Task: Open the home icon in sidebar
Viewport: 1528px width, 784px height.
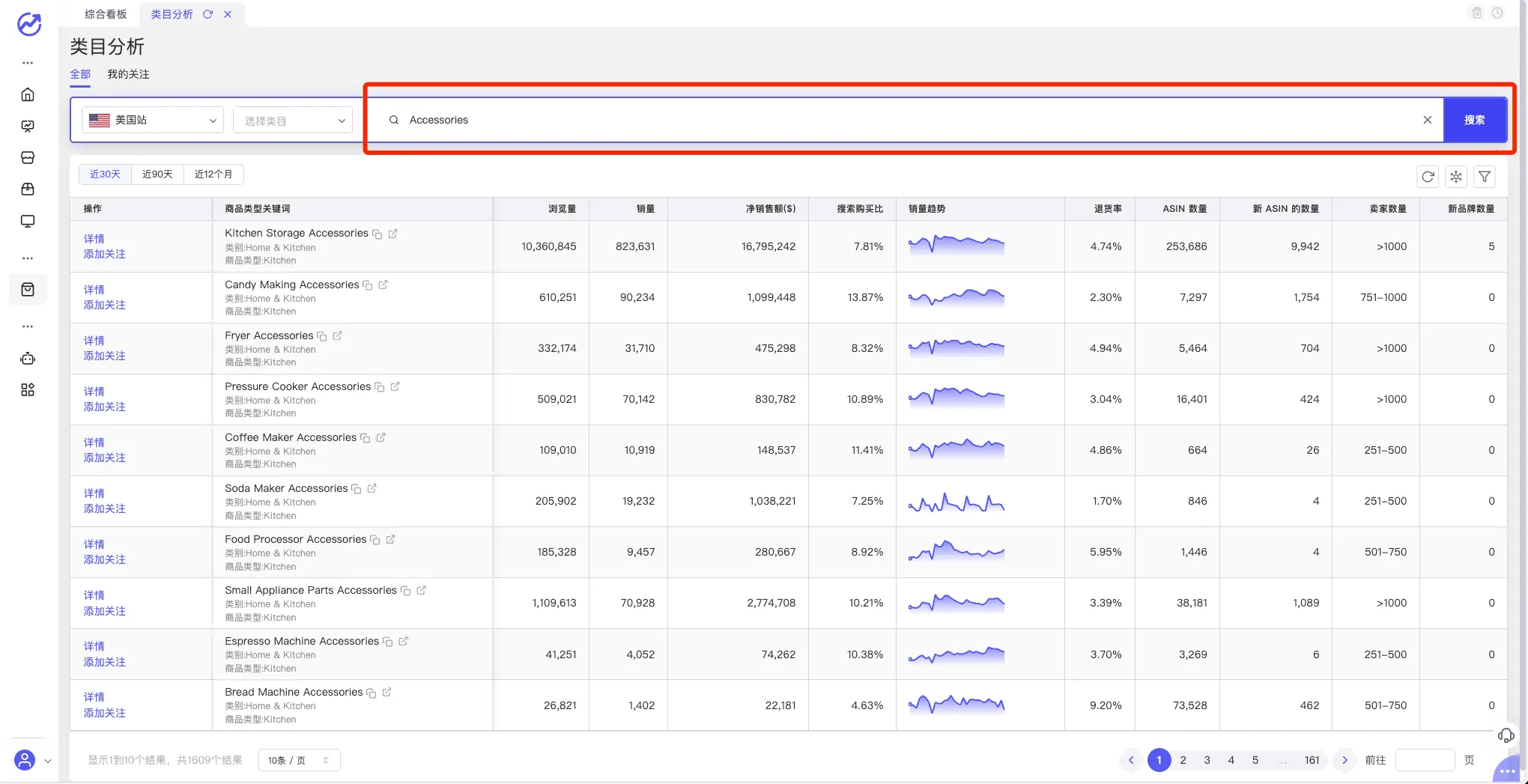Action: coord(28,94)
